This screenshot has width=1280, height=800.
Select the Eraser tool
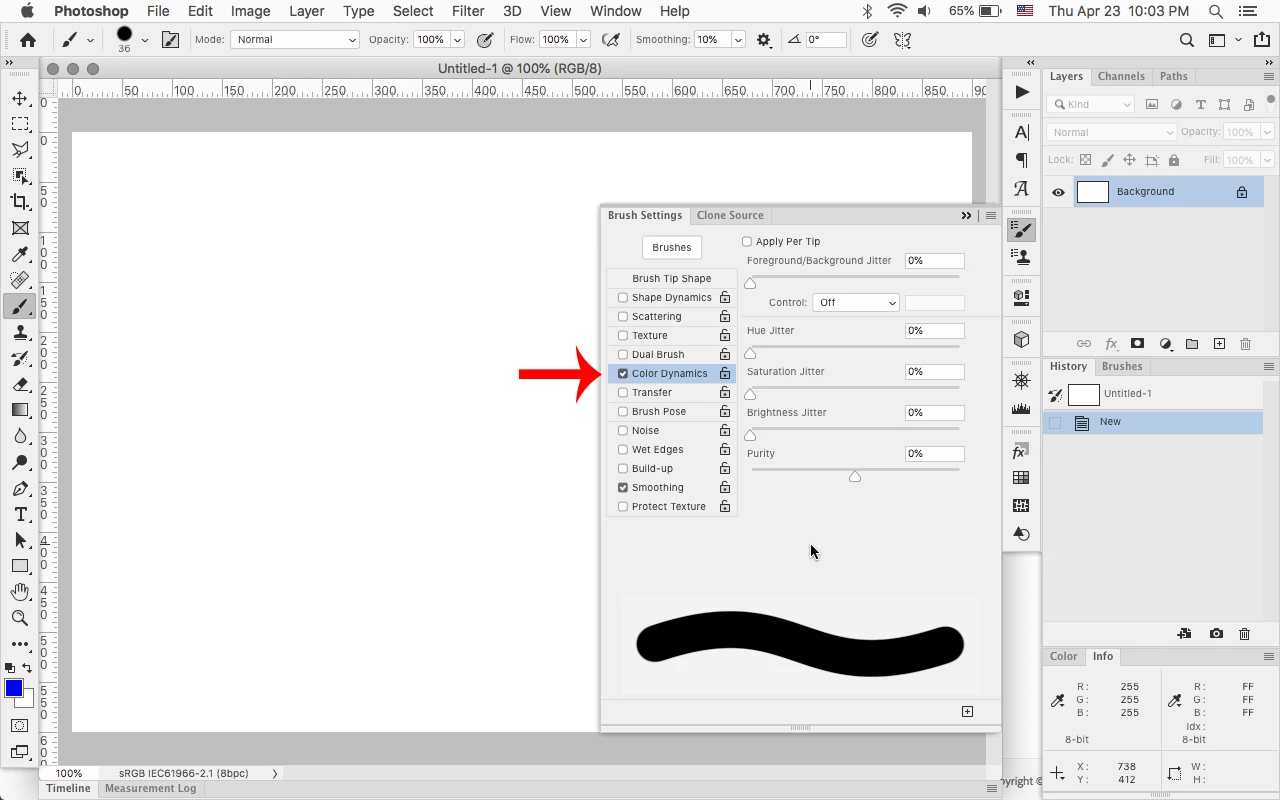point(20,384)
